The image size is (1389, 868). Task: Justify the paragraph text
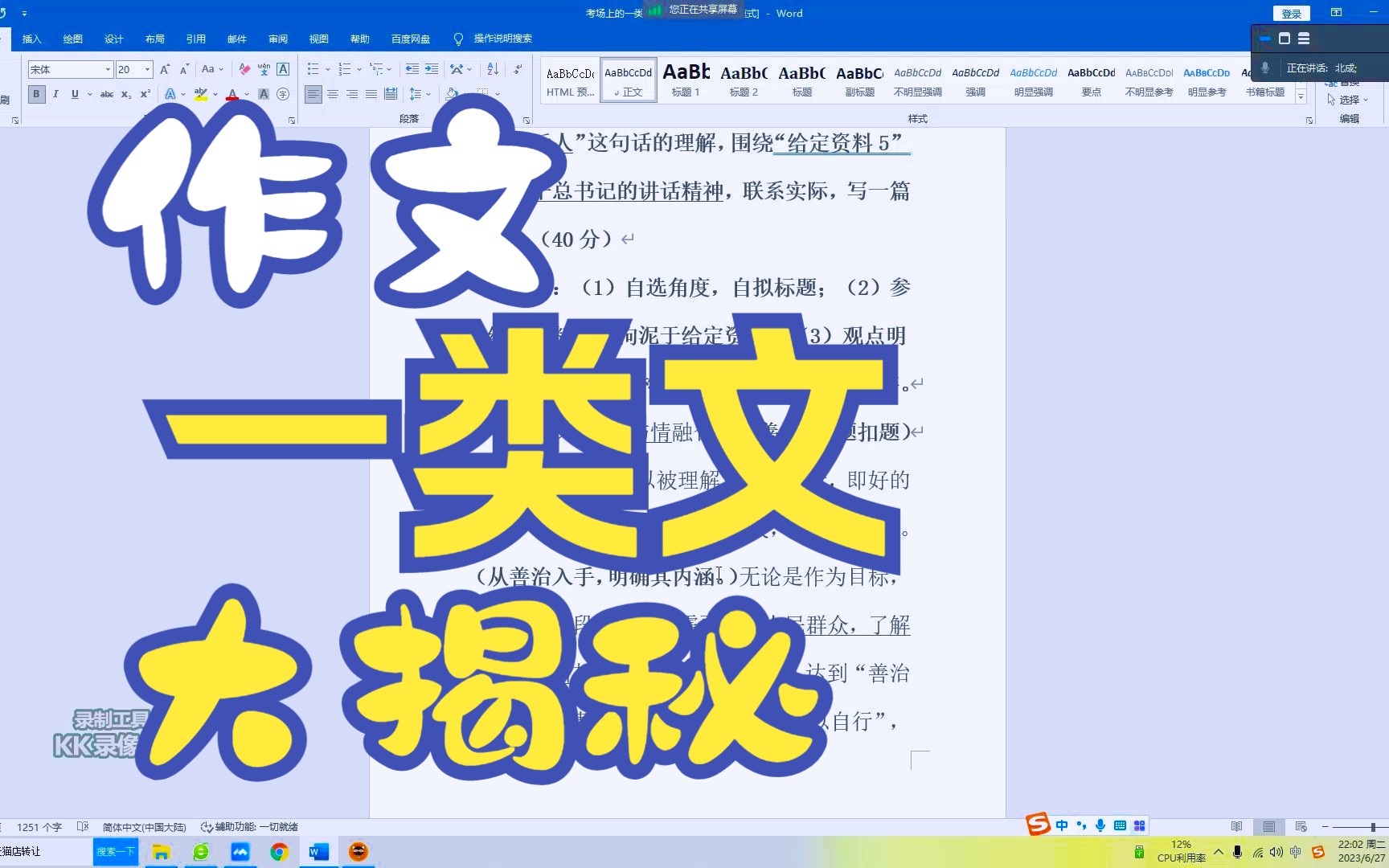click(x=371, y=94)
